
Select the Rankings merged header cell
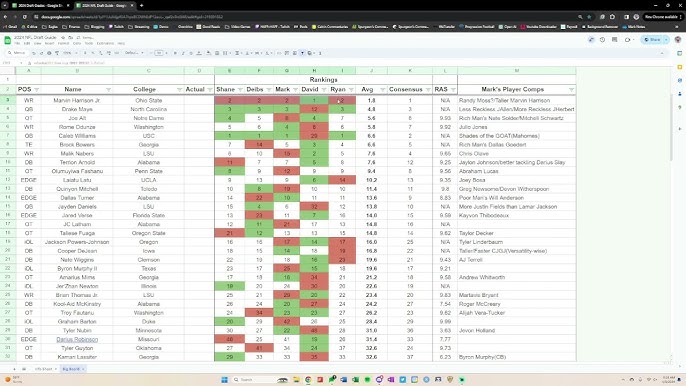(323, 80)
